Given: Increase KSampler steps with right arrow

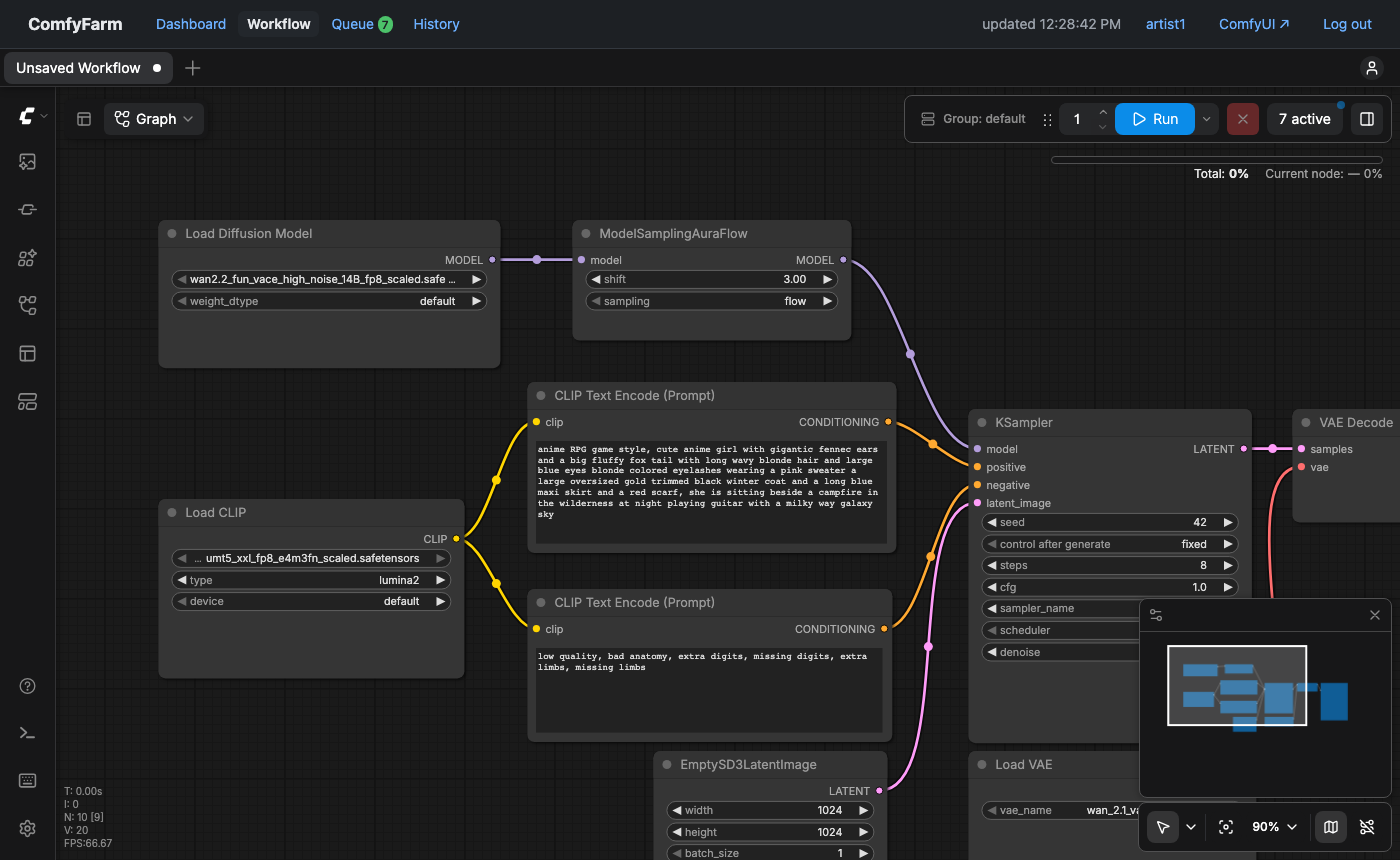Looking at the screenshot, I should point(1228,565).
